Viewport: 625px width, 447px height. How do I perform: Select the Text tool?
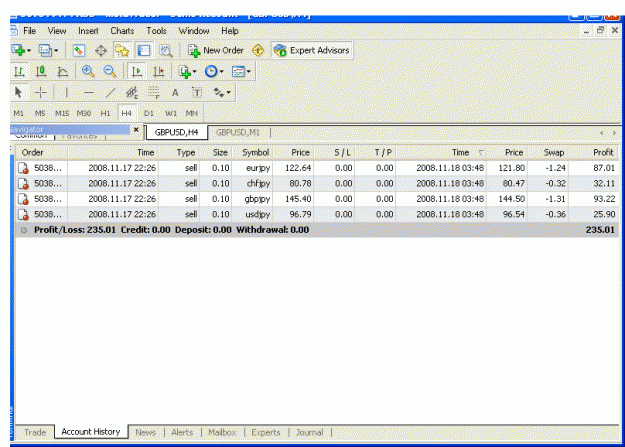coord(175,93)
